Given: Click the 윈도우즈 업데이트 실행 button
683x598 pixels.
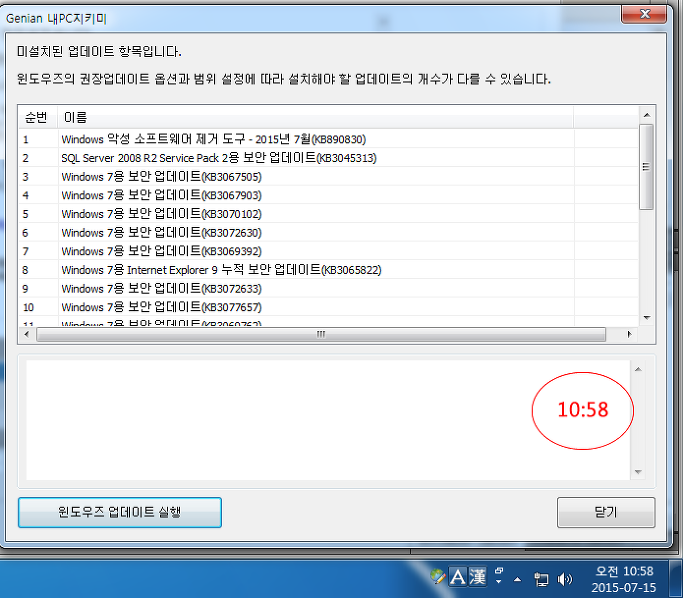Looking at the screenshot, I should [x=120, y=512].
